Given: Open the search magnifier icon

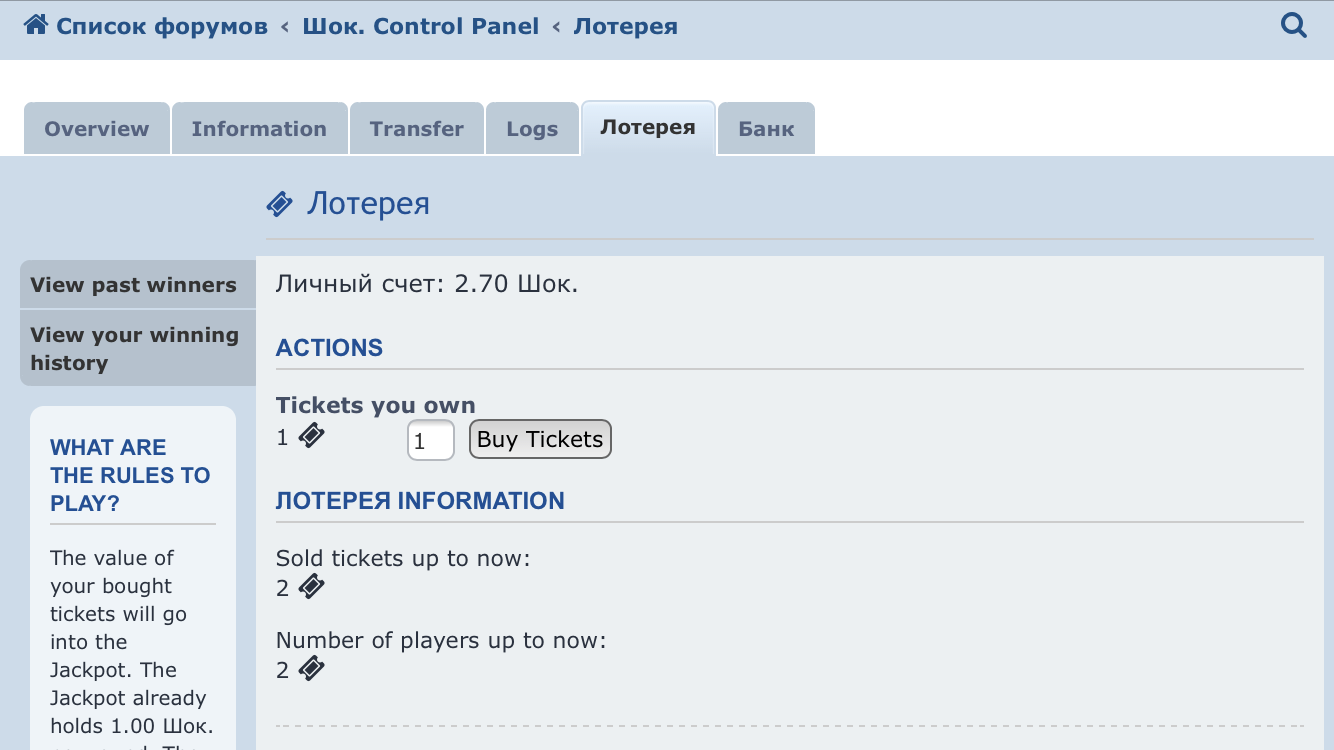Looking at the screenshot, I should 1294,25.
